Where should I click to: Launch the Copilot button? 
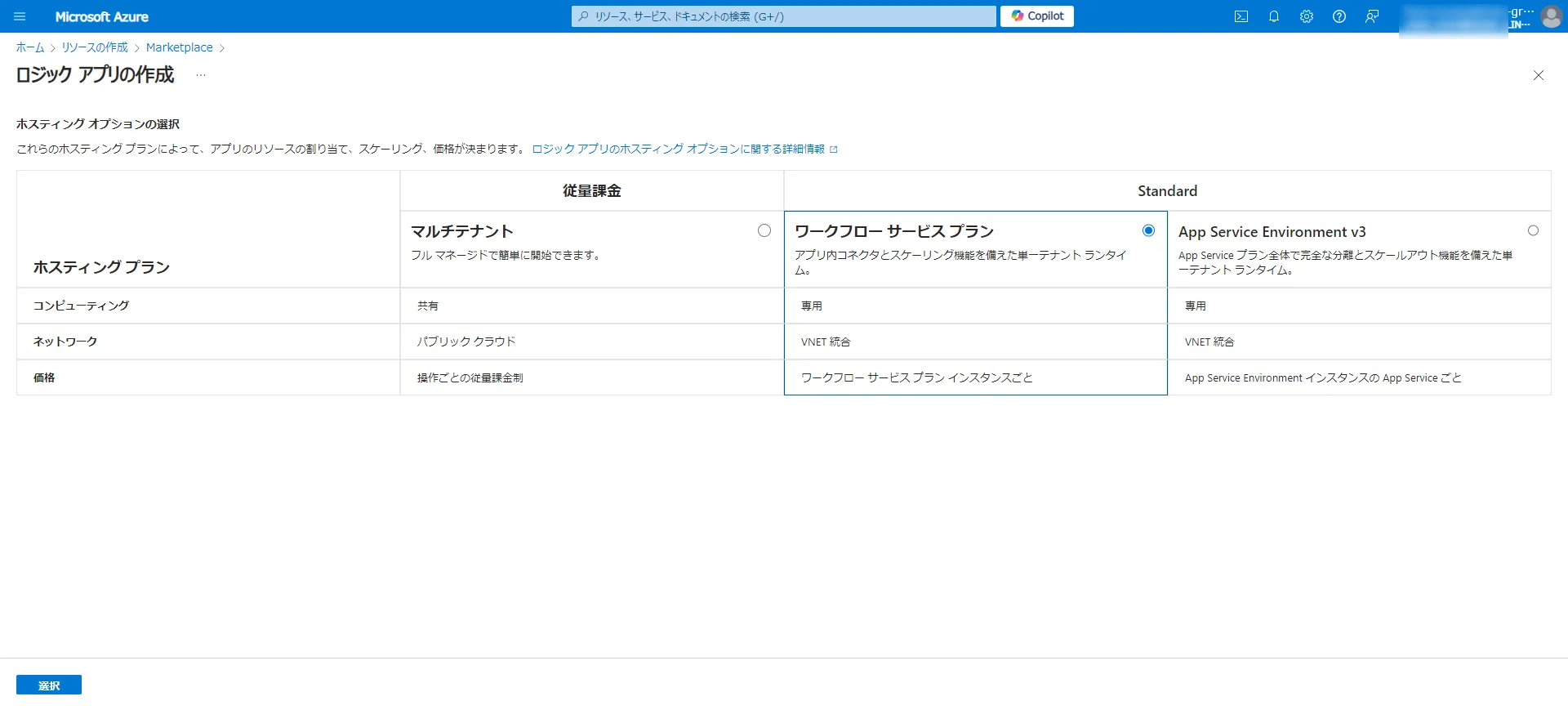[x=1037, y=16]
